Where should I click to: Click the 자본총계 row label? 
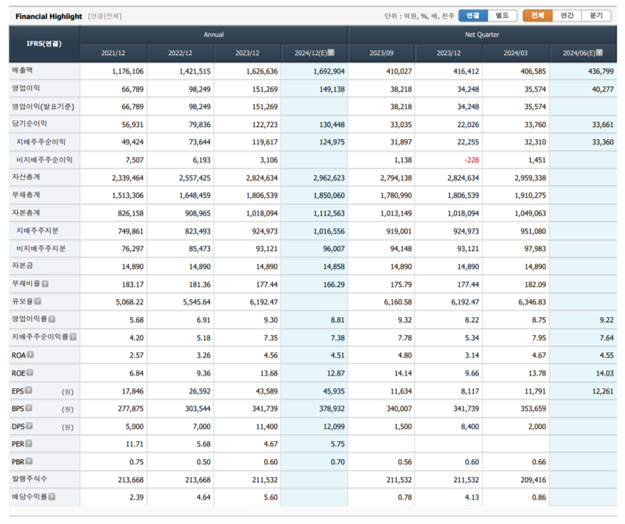tap(26, 213)
